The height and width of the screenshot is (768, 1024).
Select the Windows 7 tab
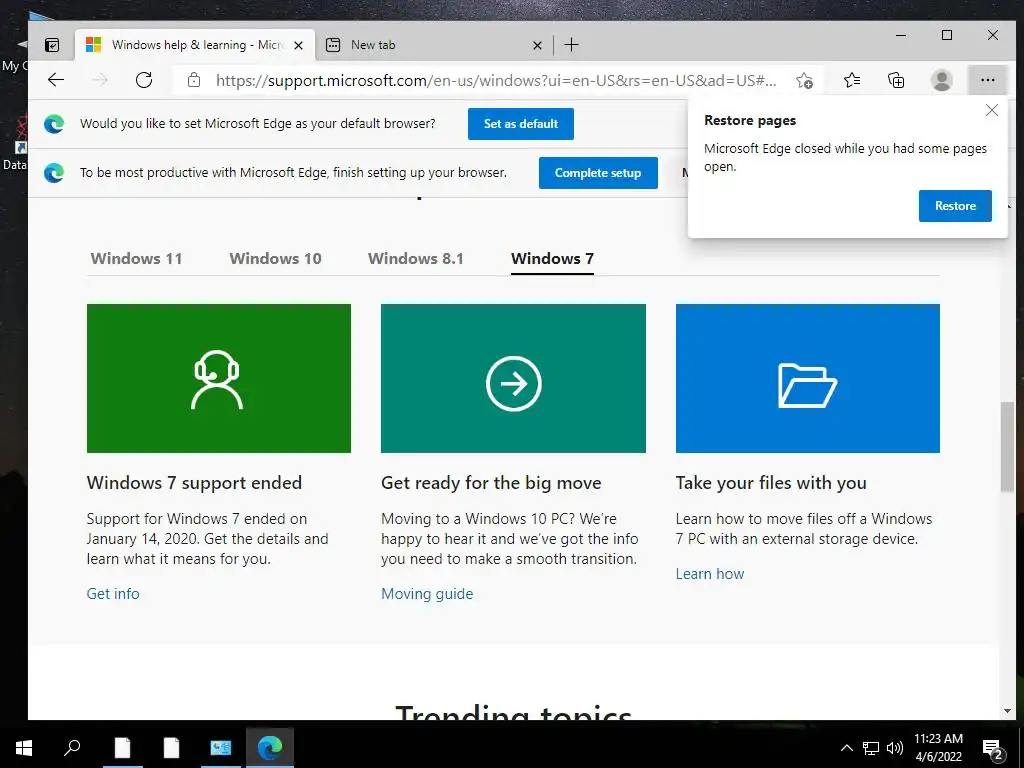552,259
